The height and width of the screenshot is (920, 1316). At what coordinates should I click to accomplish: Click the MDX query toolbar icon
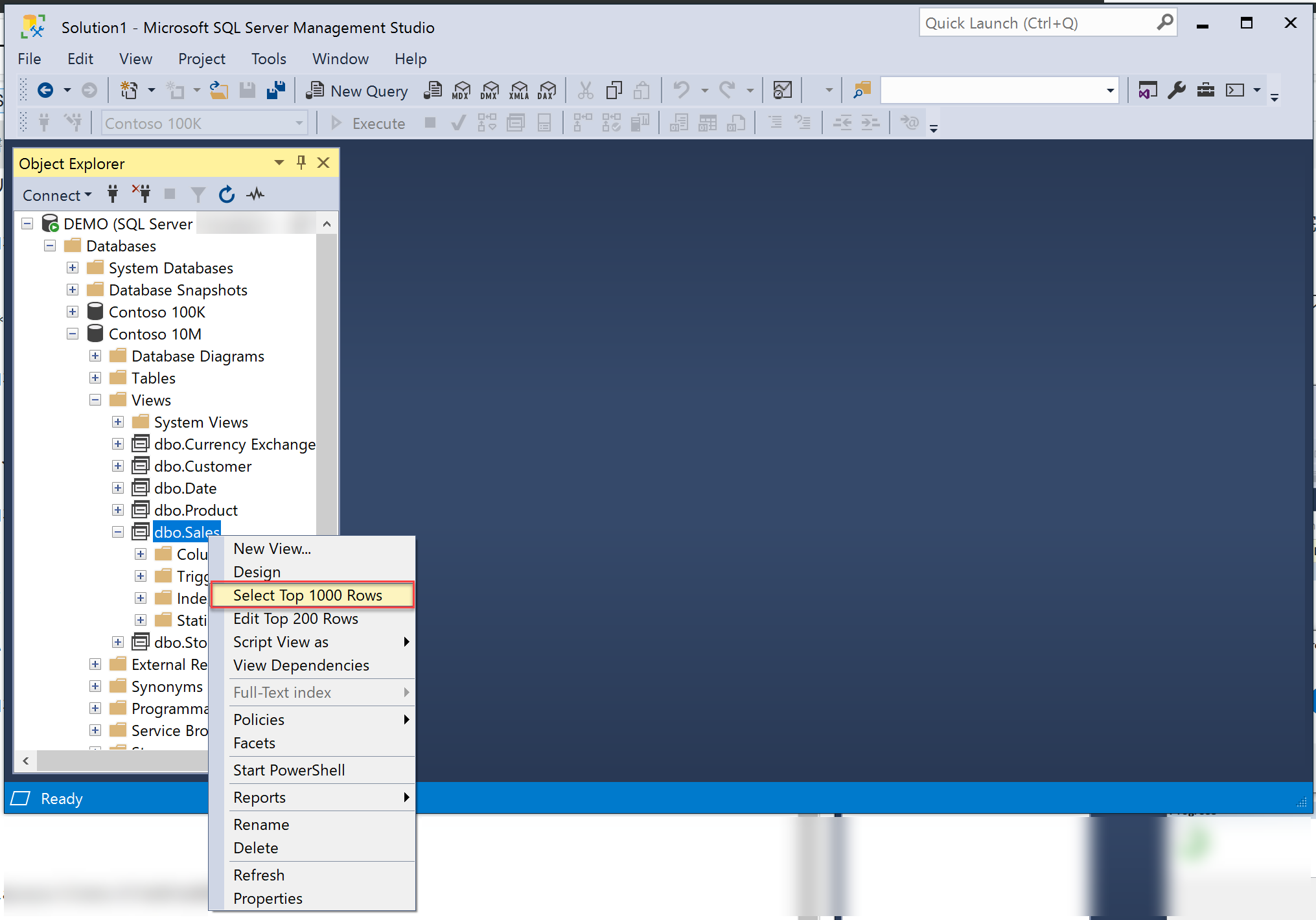[x=461, y=90]
